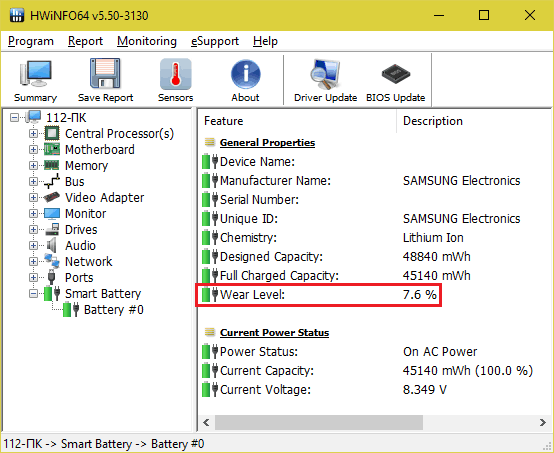Click the General Properties heading
Viewport: 554px width, 453px height.
point(267,142)
